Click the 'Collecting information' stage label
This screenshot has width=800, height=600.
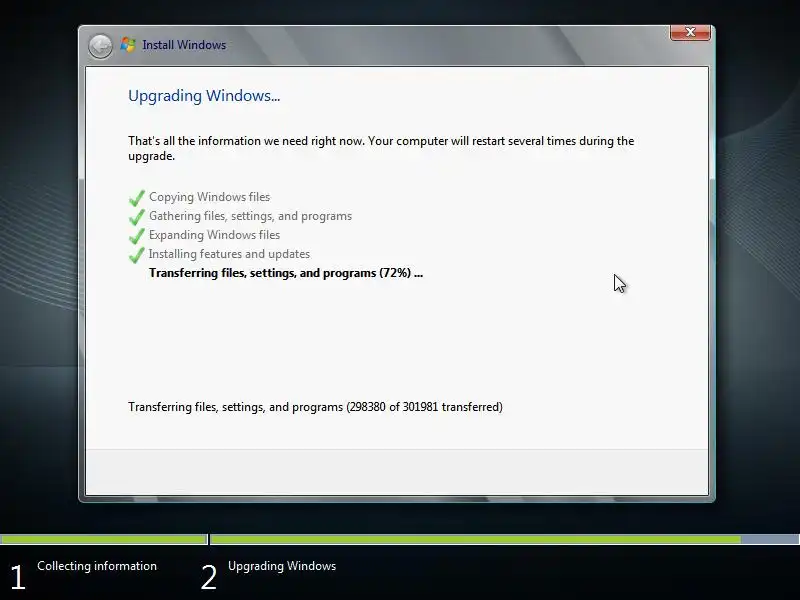tap(97, 566)
